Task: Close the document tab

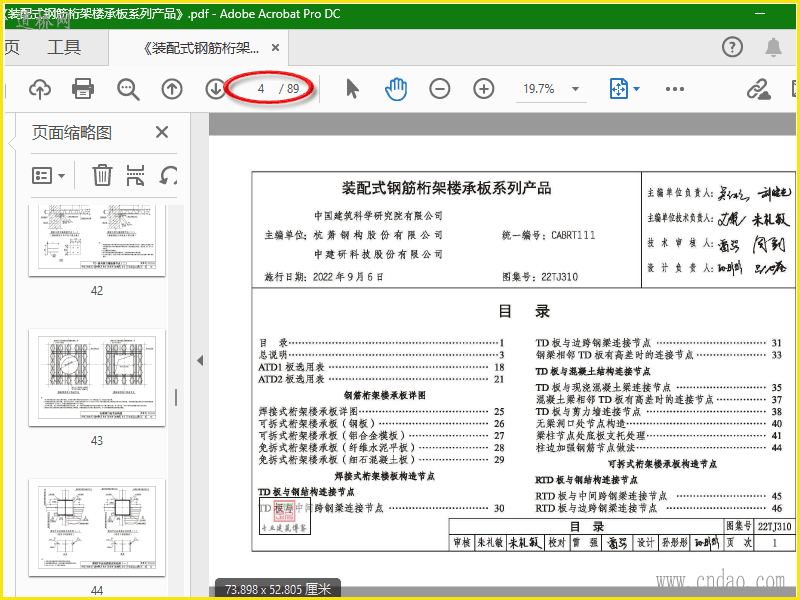Action: pos(275,47)
